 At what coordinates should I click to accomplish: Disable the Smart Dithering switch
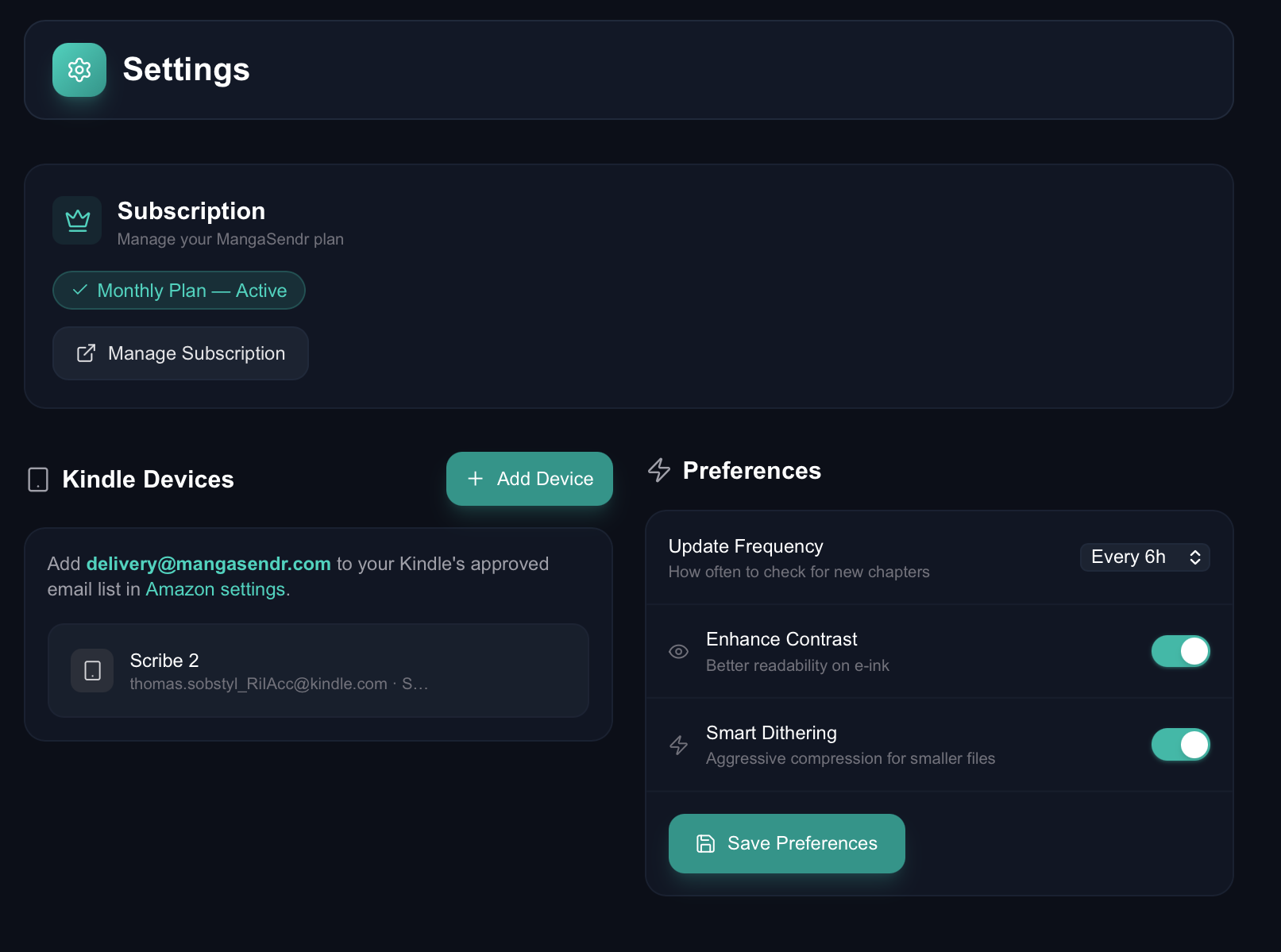click(1180, 745)
